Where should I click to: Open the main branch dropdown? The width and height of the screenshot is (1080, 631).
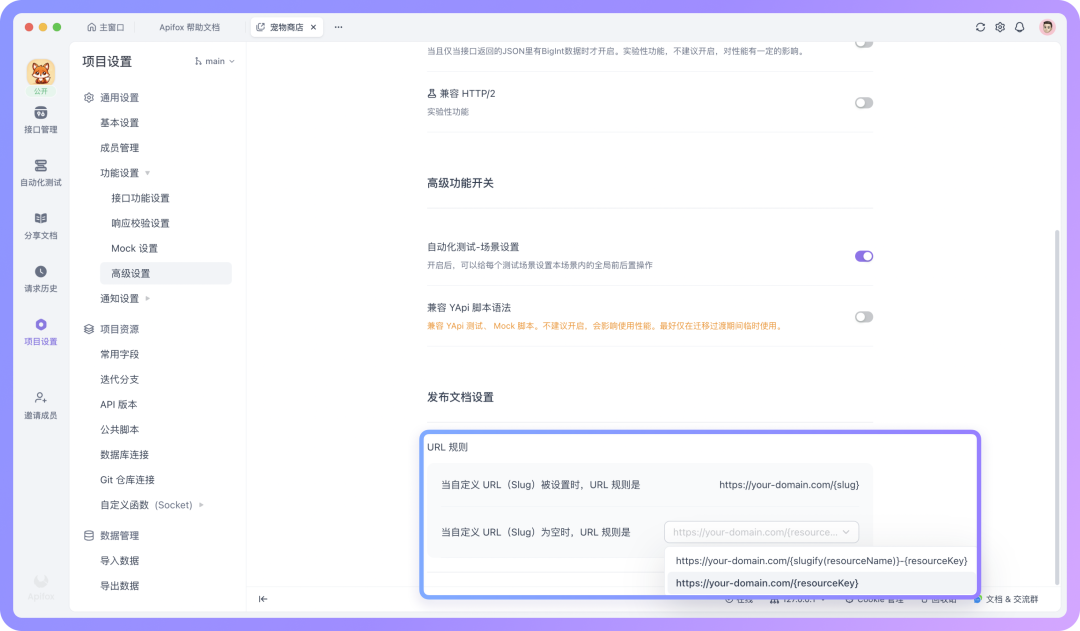coord(215,61)
